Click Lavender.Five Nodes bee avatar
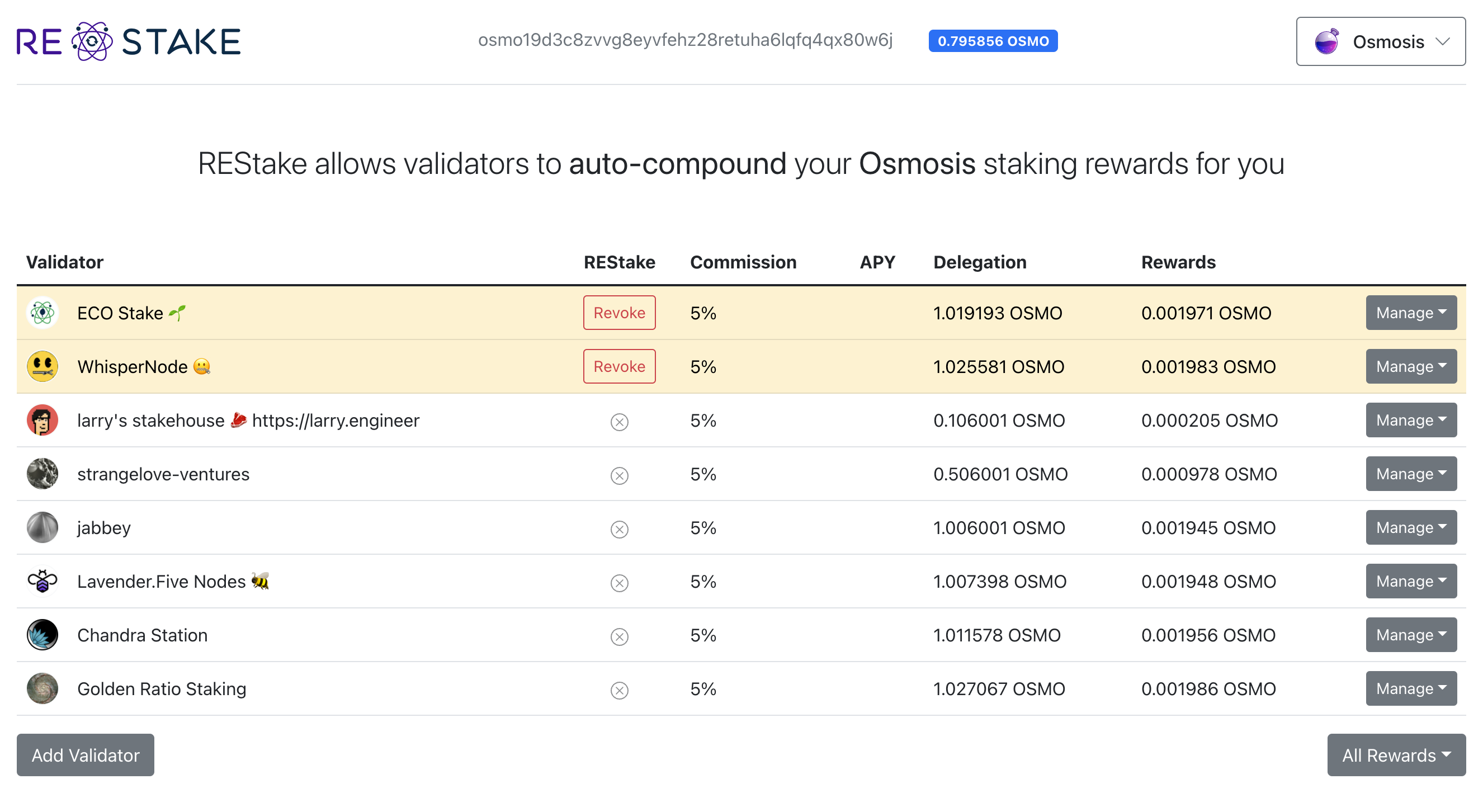1483x812 pixels. [x=42, y=581]
